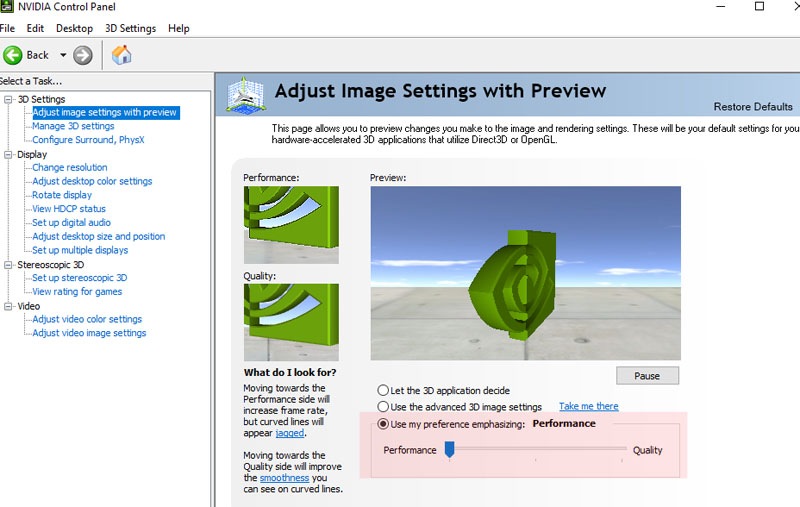Click the Quality sample thumbnail
Image resolution: width=800 pixels, height=507 pixels.
pyautogui.click(x=291, y=322)
